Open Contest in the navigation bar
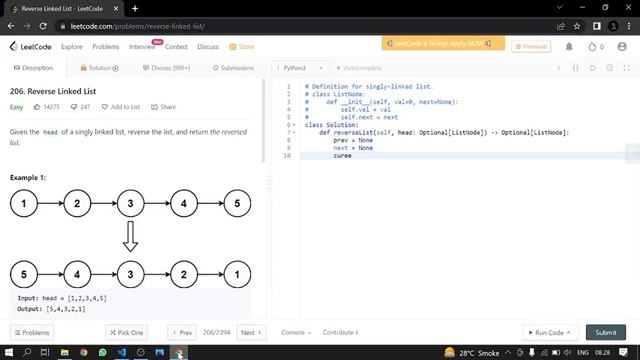The image size is (640, 360). 176,47
